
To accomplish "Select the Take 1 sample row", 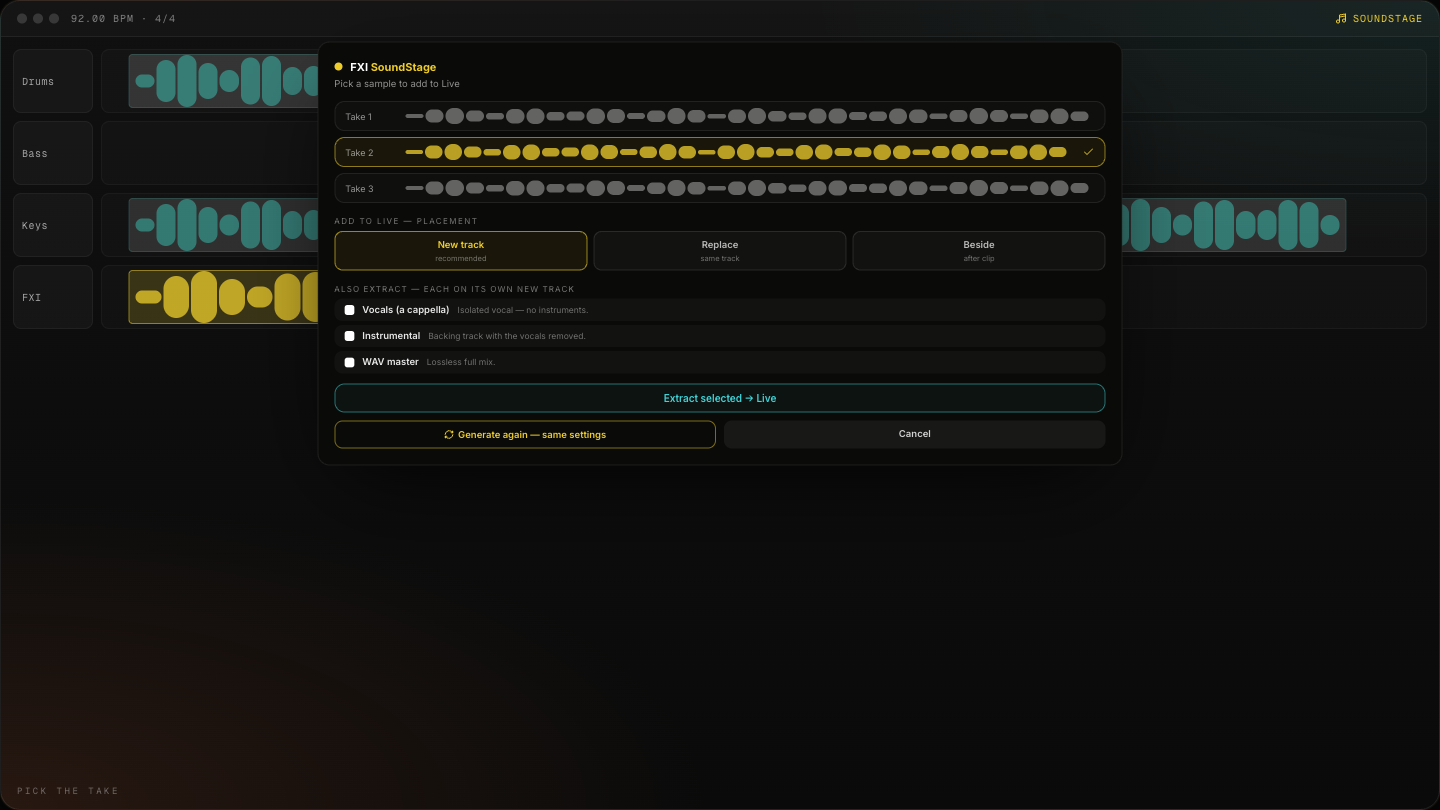I will pos(719,116).
